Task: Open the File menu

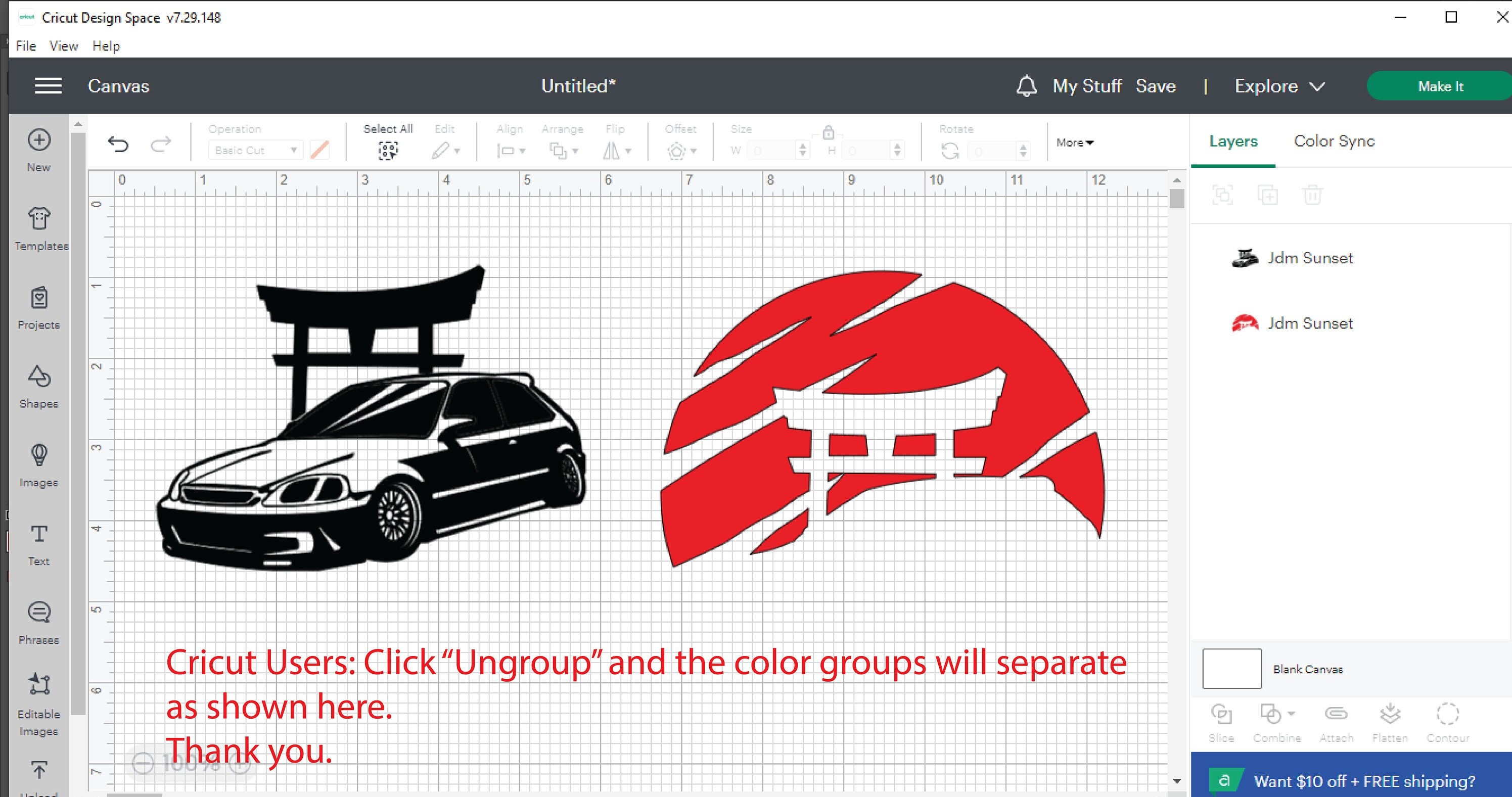Action: [x=26, y=46]
